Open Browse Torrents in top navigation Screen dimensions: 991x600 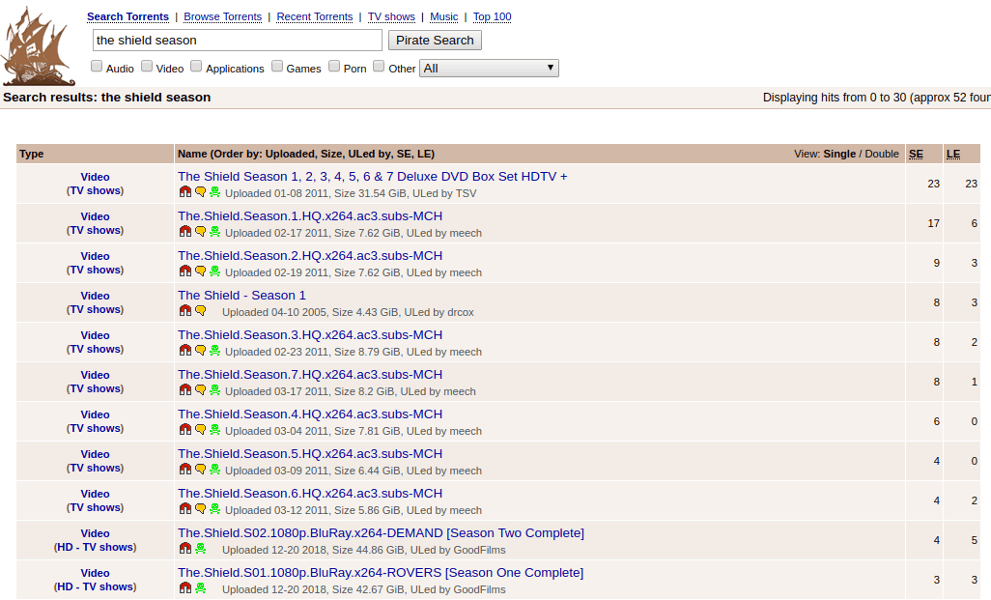click(222, 16)
